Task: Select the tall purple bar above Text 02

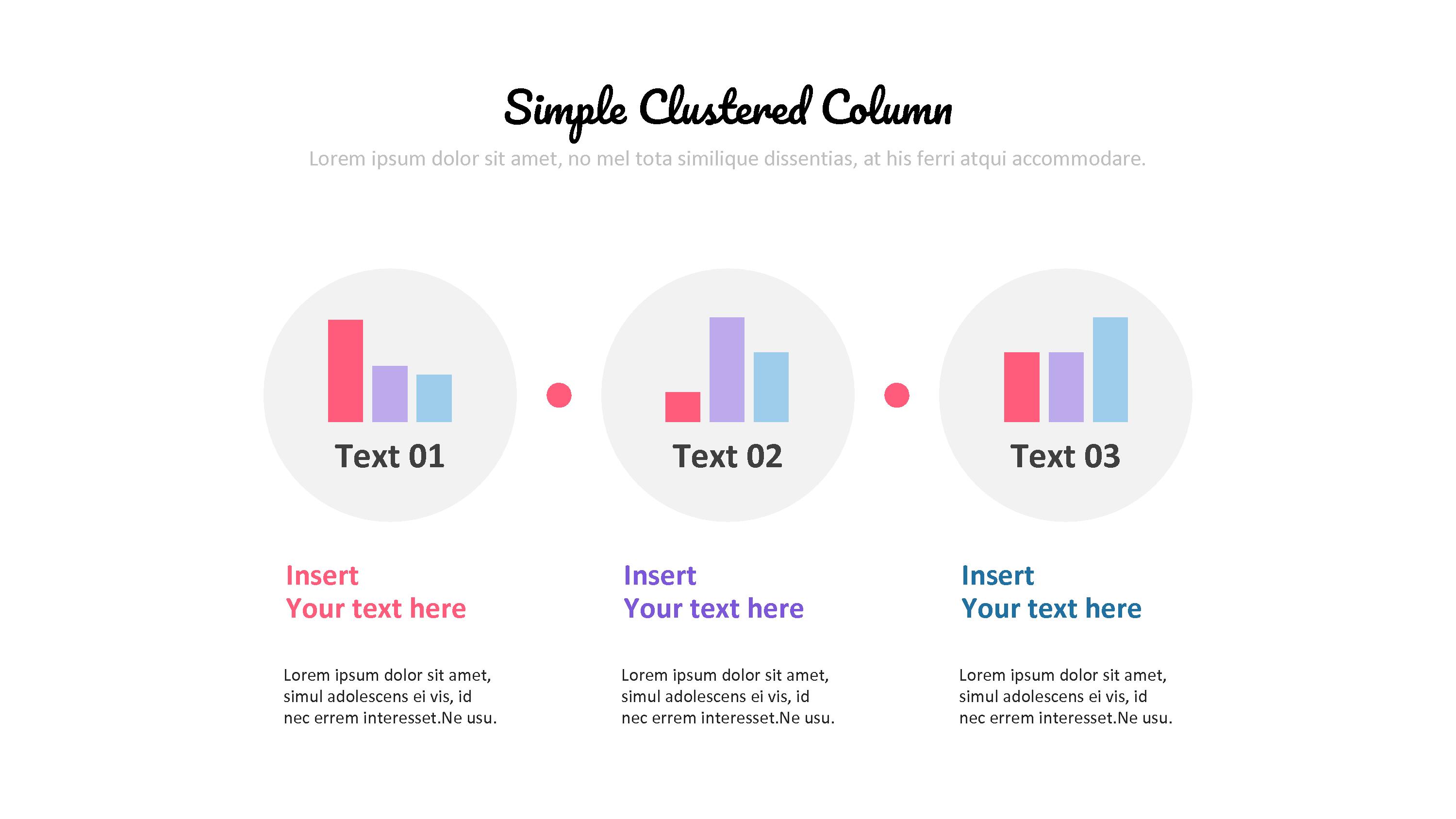Action: [727, 370]
